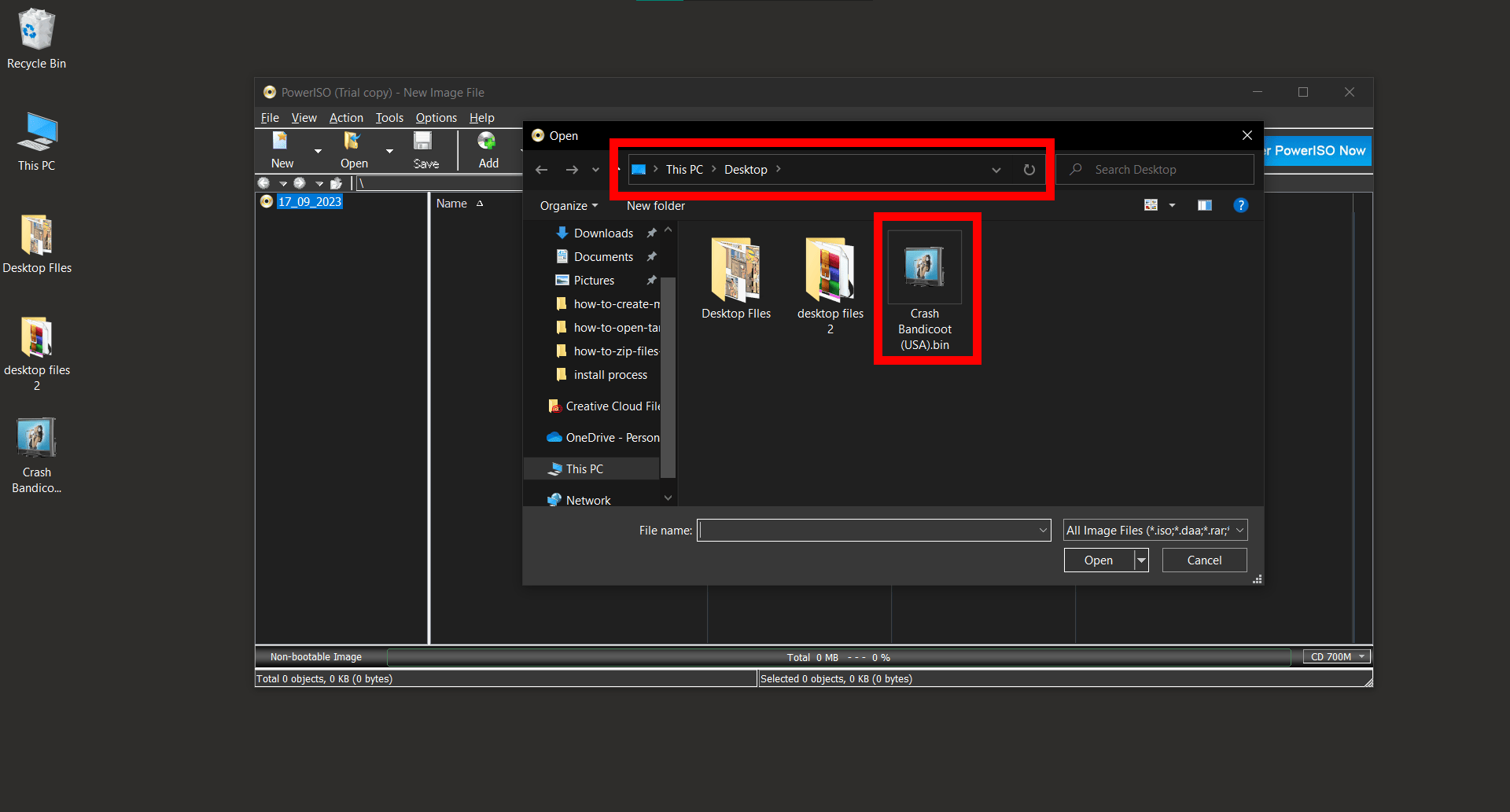Expand the Open button's split dropdown arrow
This screenshot has width=1510, height=812.
(x=1141, y=560)
